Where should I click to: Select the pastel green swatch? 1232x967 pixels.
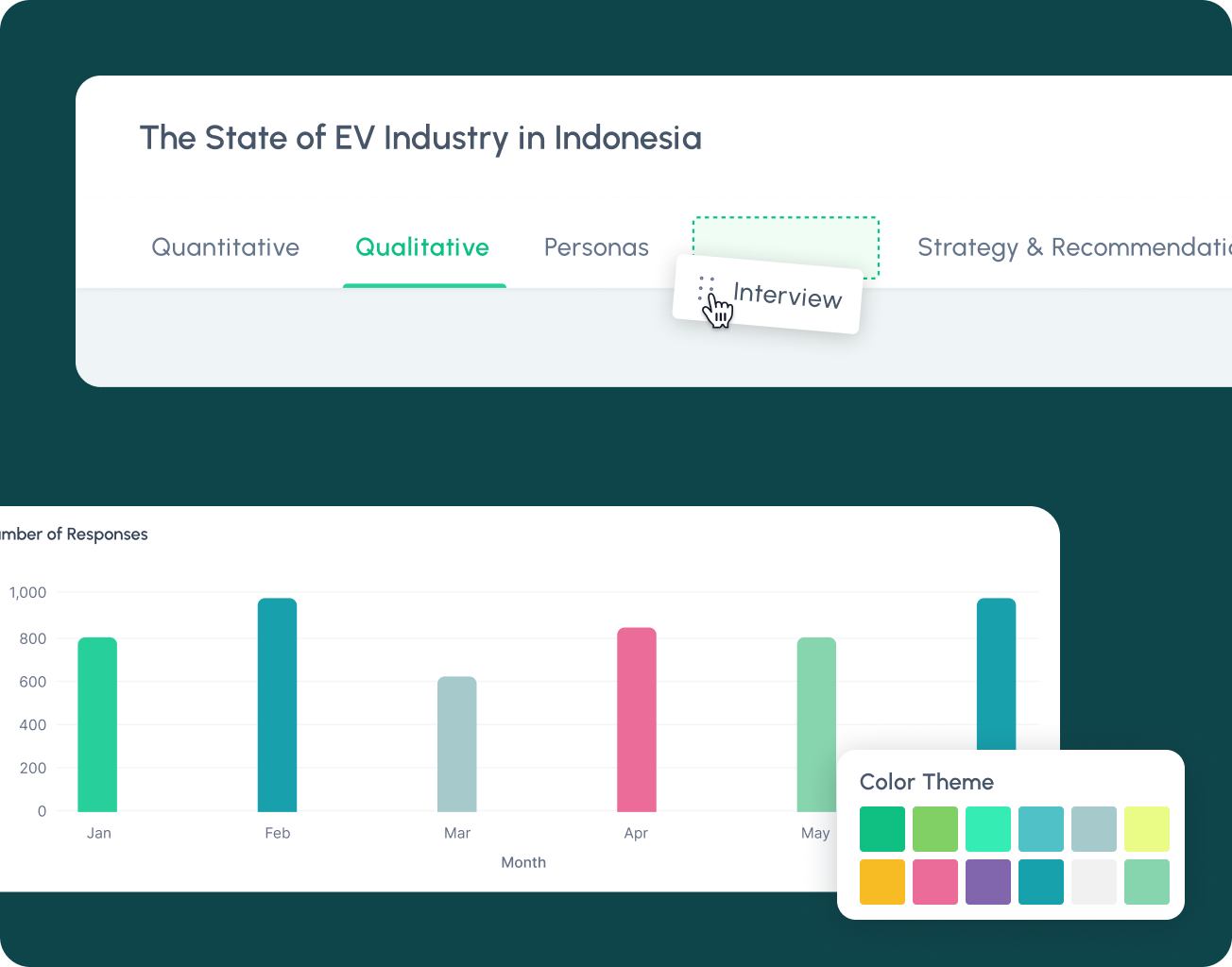[x=1147, y=882]
